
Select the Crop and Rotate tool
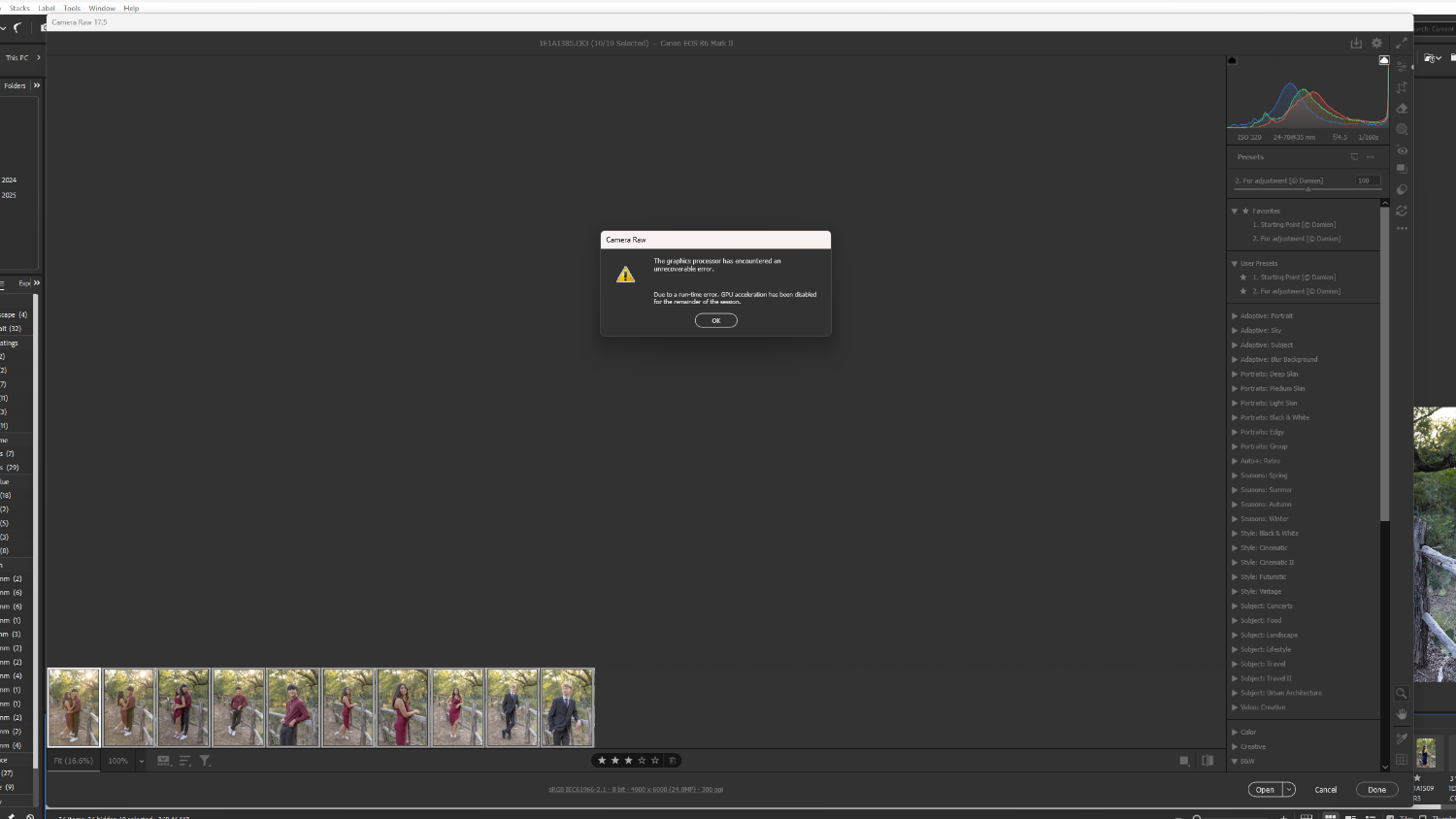[1402, 87]
